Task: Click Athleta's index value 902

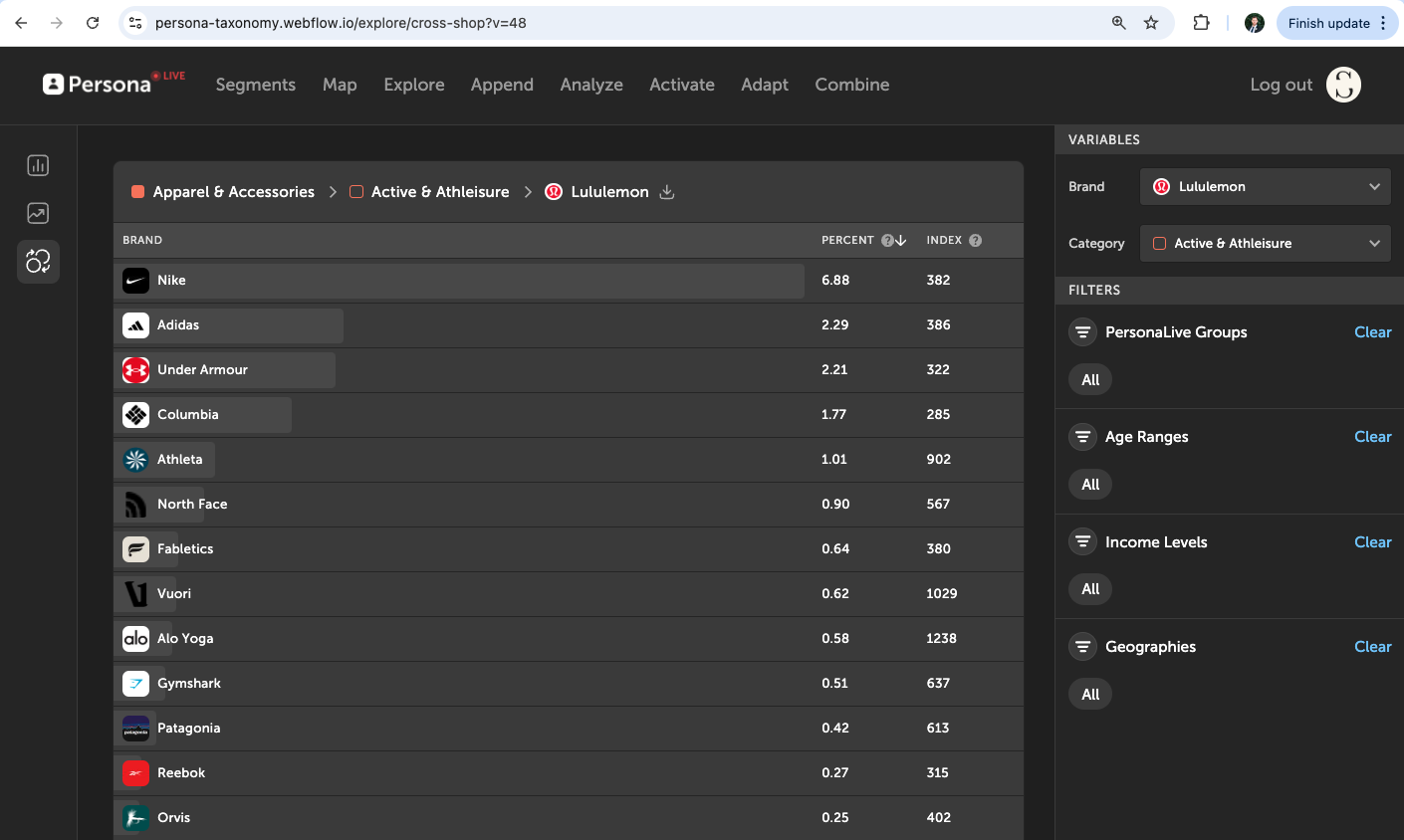Action: click(x=938, y=460)
